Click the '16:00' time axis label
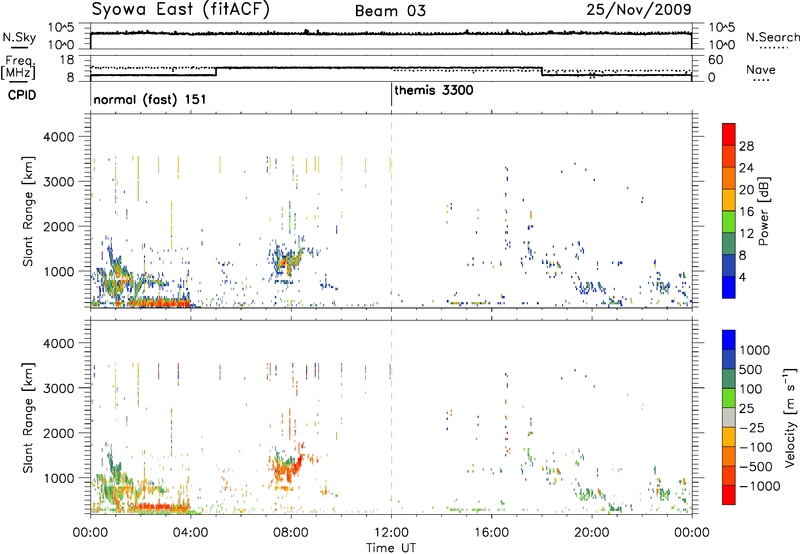The height and width of the screenshot is (554, 800). [491, 532]
